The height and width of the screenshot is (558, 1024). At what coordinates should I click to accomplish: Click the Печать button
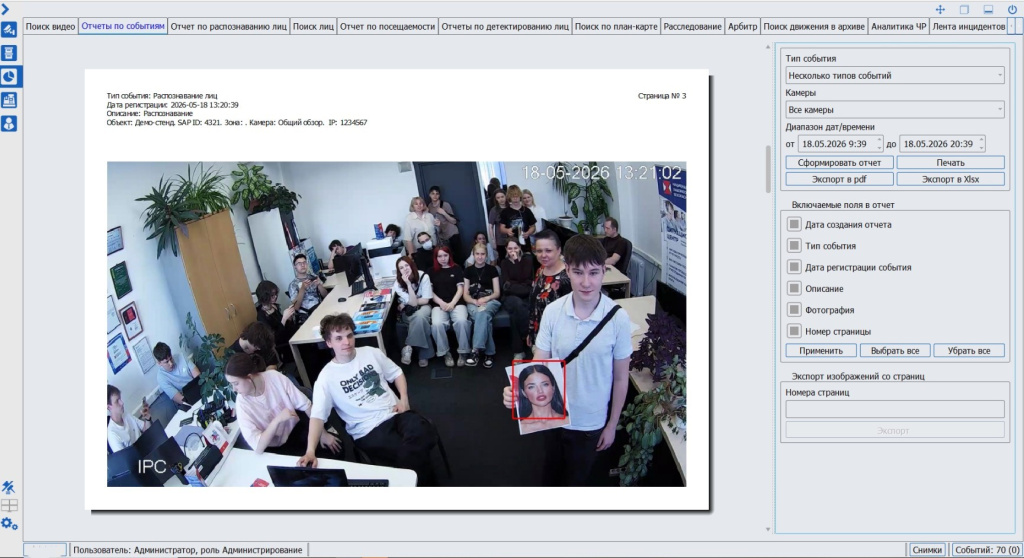pyautogui.click(x=950, y=163)
